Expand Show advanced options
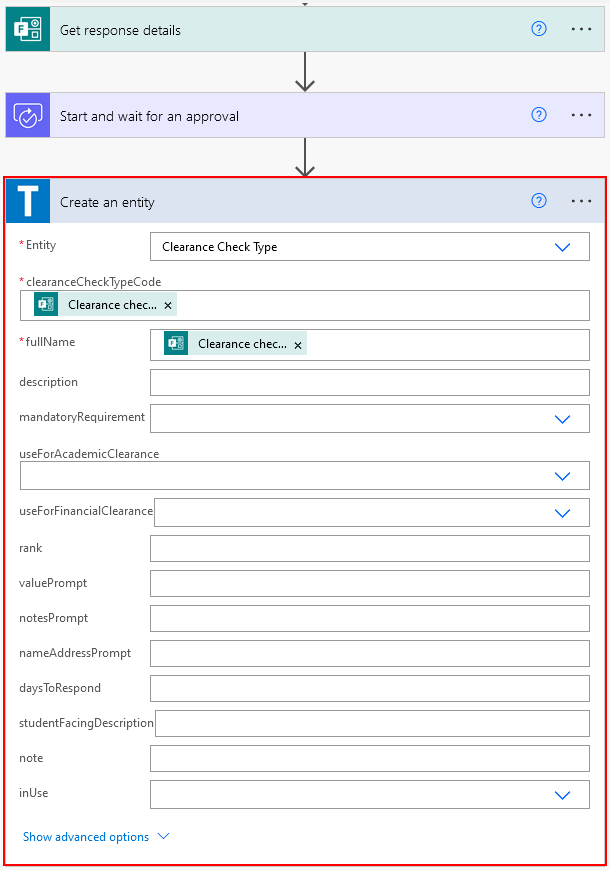Image resolution: width=610 pixels, height=870 pixels. (96, 837)
